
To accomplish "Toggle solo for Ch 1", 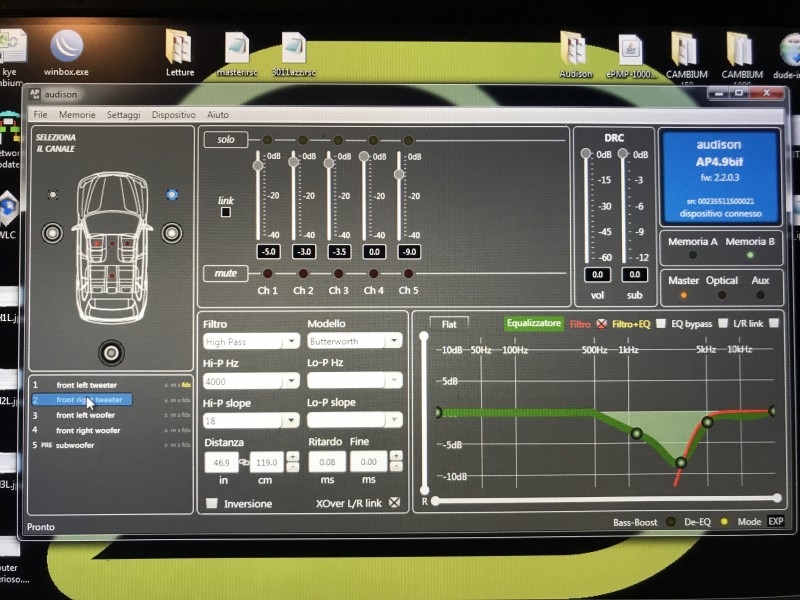I will click(267, 140).
